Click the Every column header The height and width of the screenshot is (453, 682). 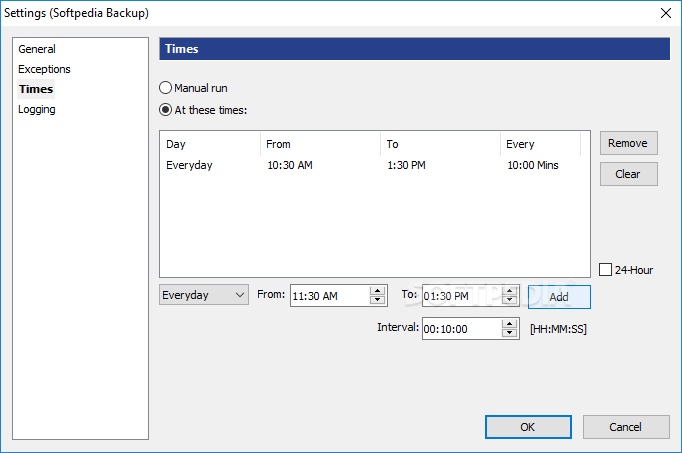tap(541, 144)
